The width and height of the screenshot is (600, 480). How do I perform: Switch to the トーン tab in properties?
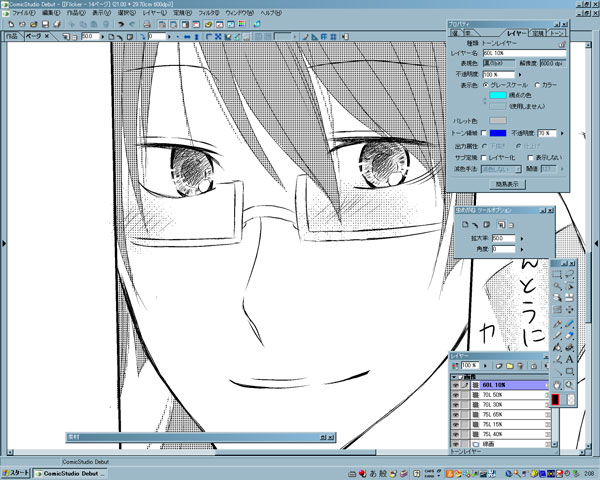(556, 33)
